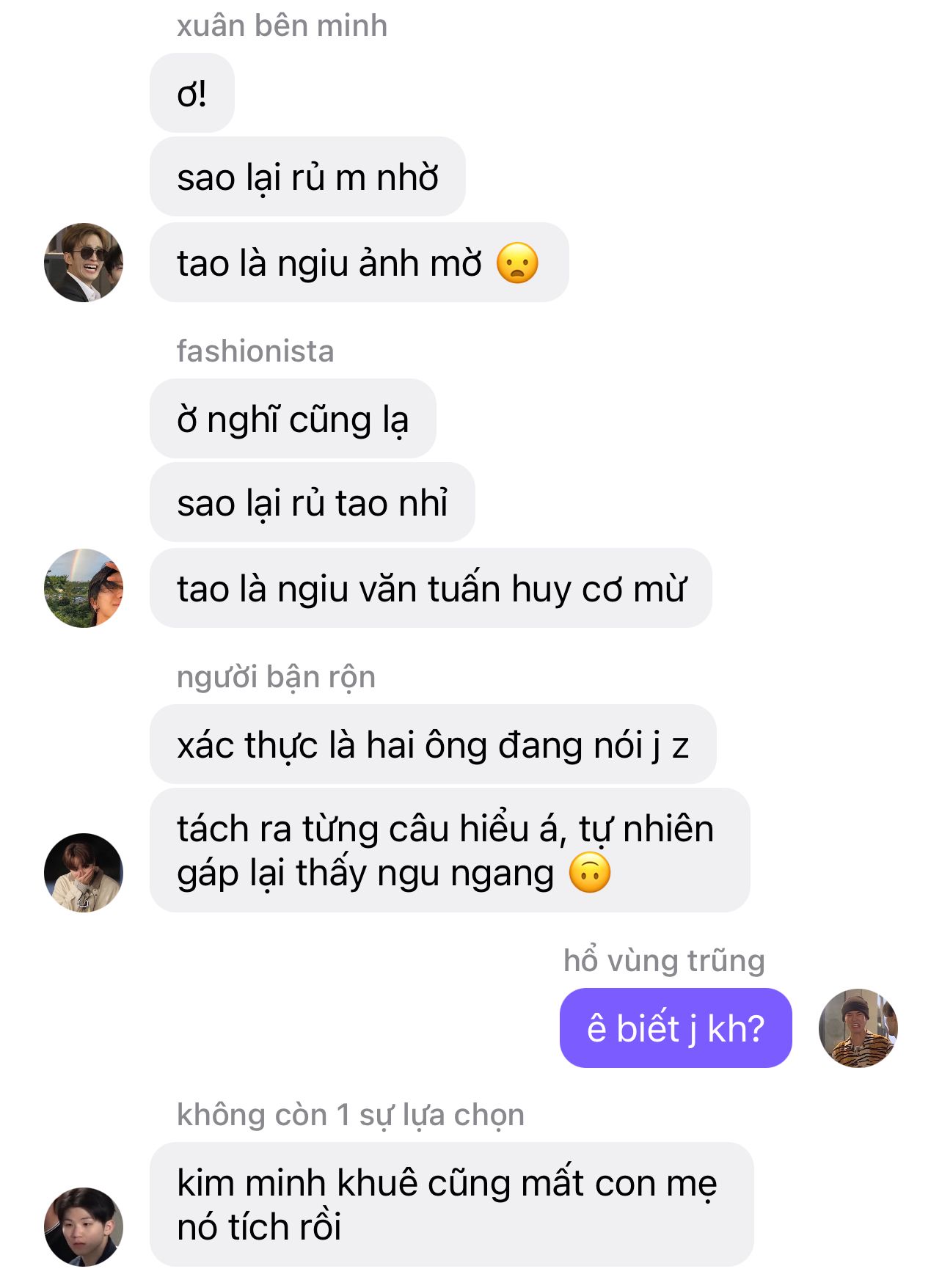
Task: Select the 'ơ!' message bubble
Action: click(192, 93)
